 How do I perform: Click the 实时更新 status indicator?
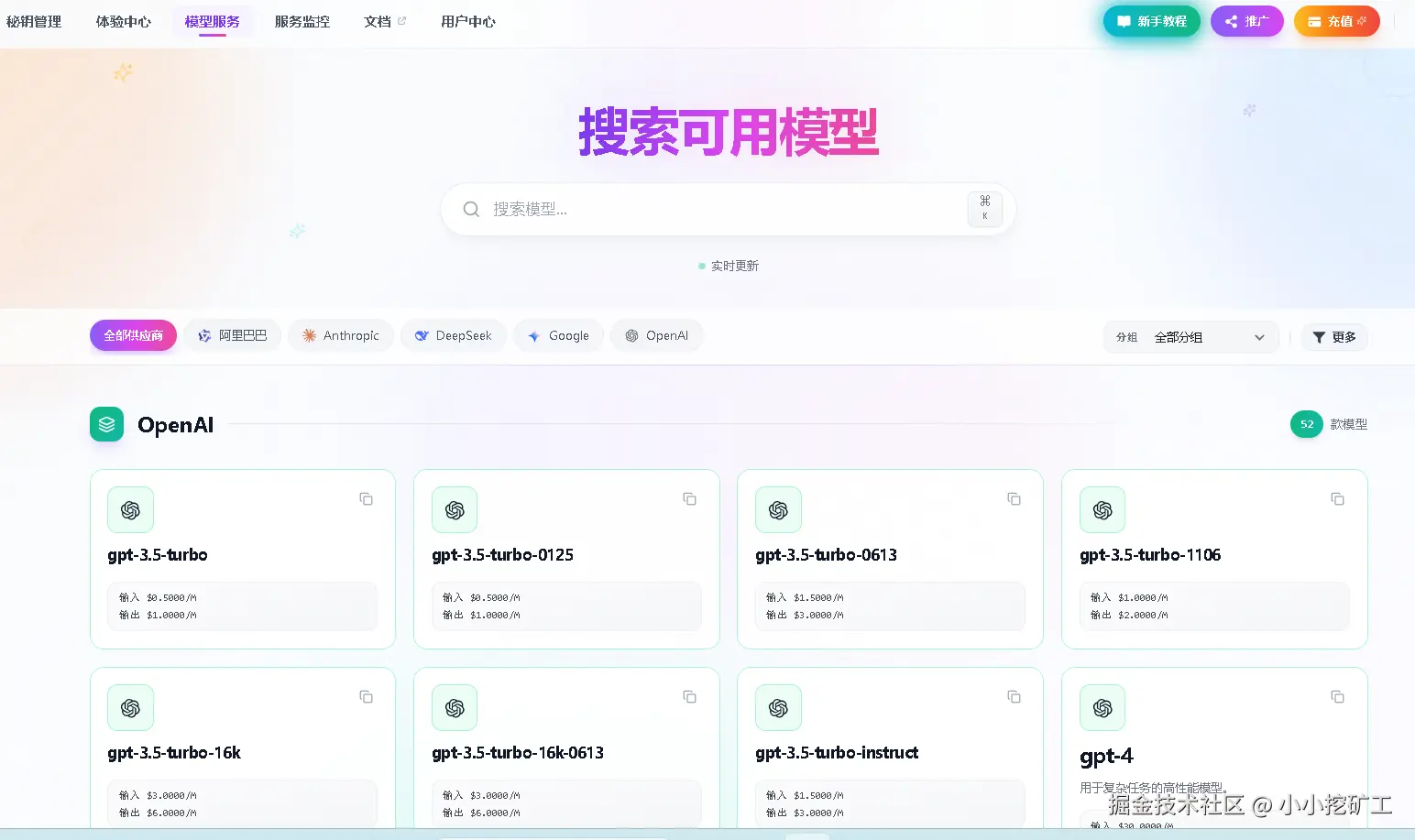coord(729,266)
